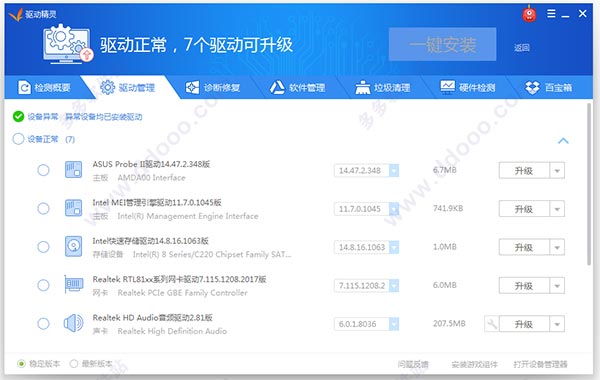Click the green check 设备异常 status icon
This screenshot has height=380, width=600.
click(x=18, y=116)
